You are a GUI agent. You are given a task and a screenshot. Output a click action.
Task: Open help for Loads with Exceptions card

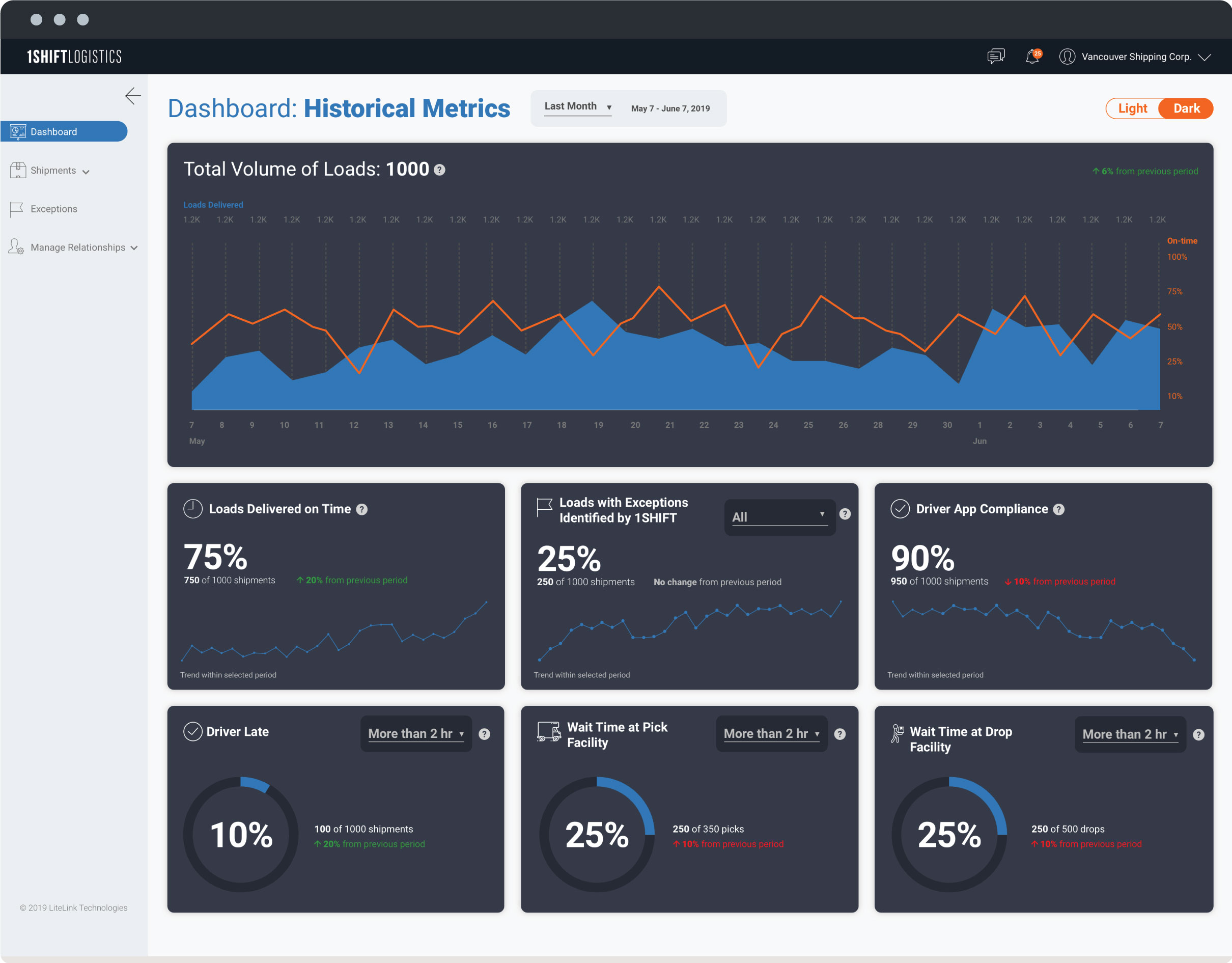coord(845,514)
